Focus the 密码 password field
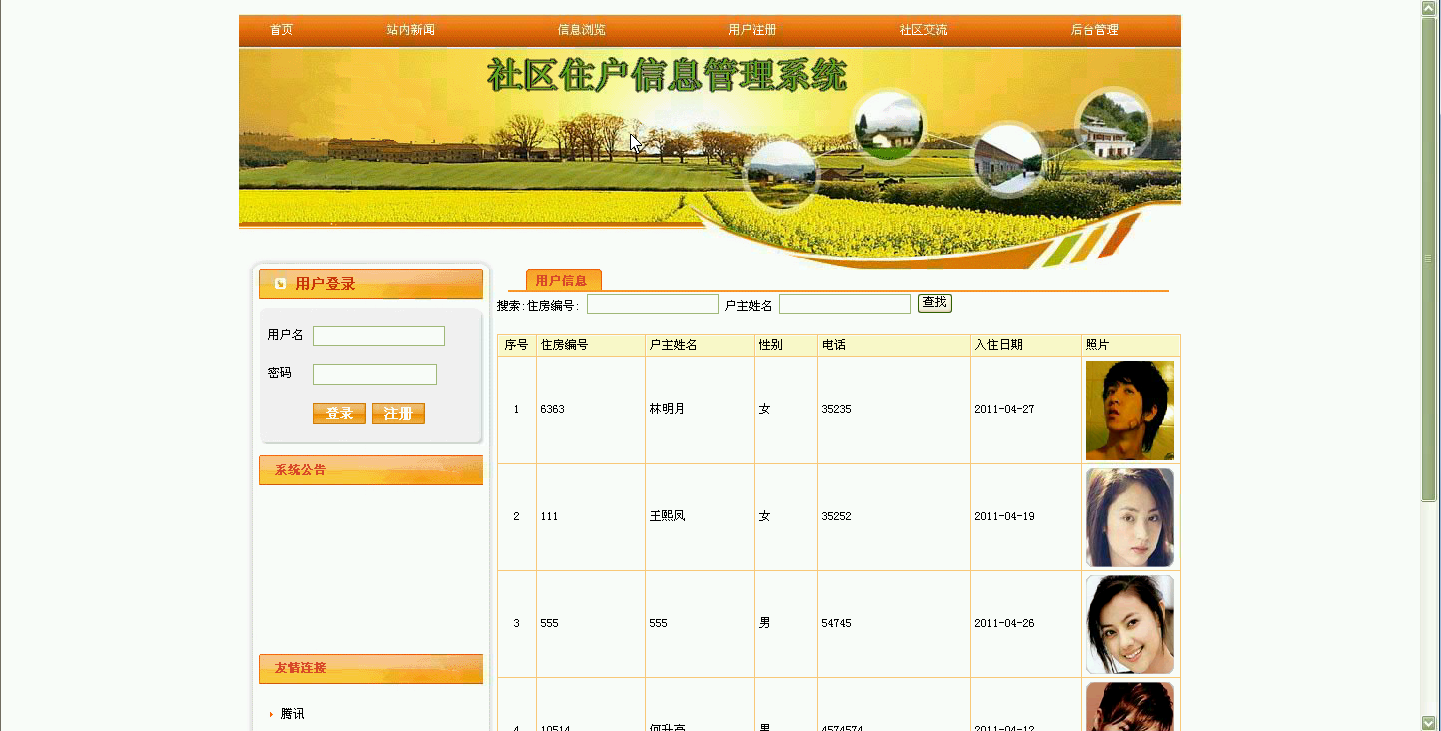 (x=375, y=374)
